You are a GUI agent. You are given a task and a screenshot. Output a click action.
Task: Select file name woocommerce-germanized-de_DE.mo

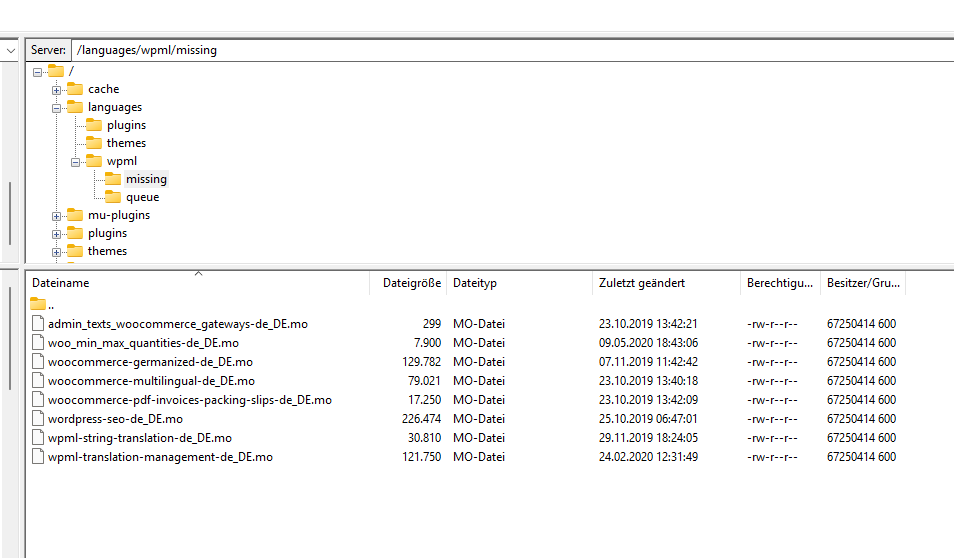[x=150, y=361]
